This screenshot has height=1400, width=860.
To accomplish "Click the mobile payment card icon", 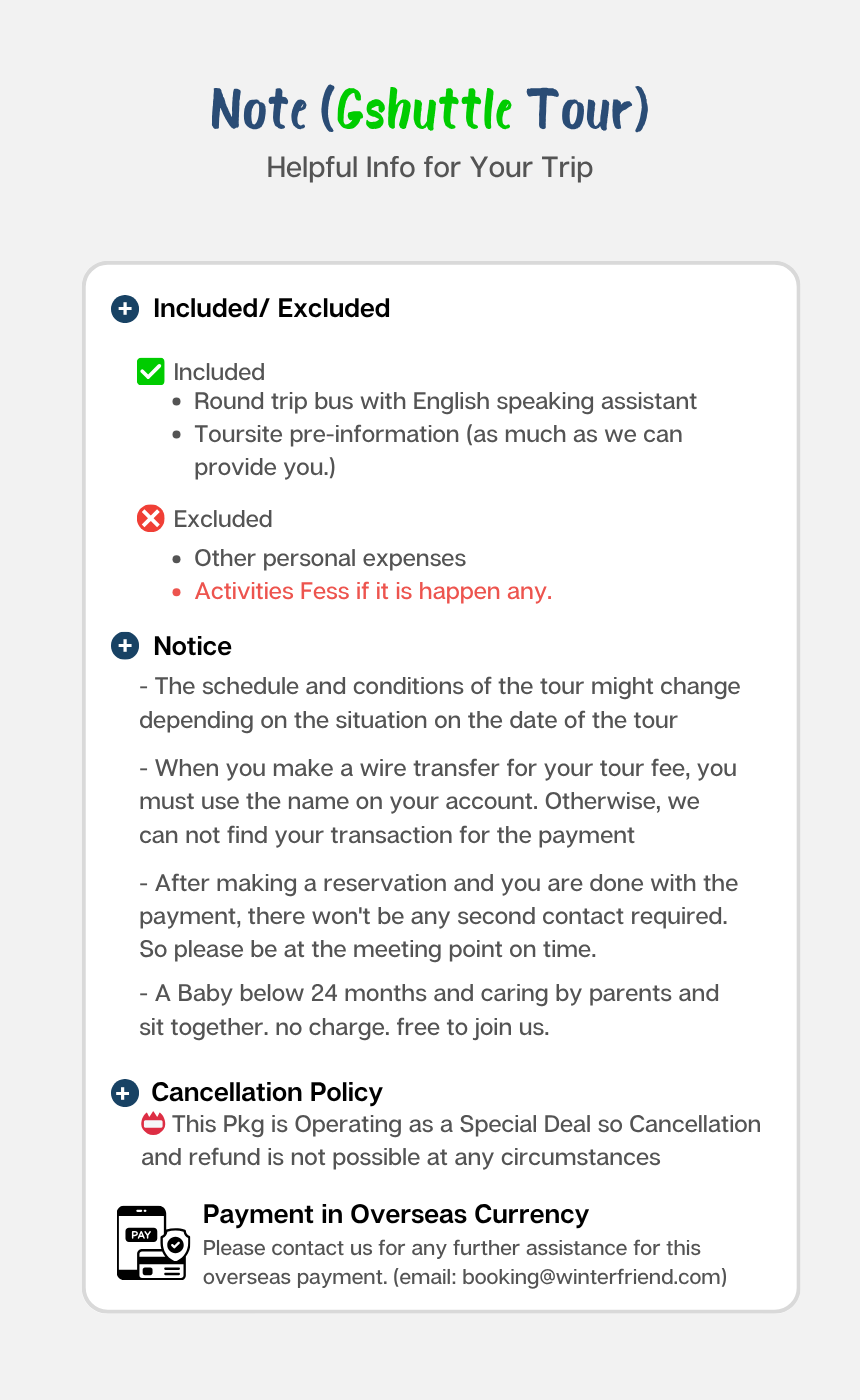I will tap(152, 1243).
